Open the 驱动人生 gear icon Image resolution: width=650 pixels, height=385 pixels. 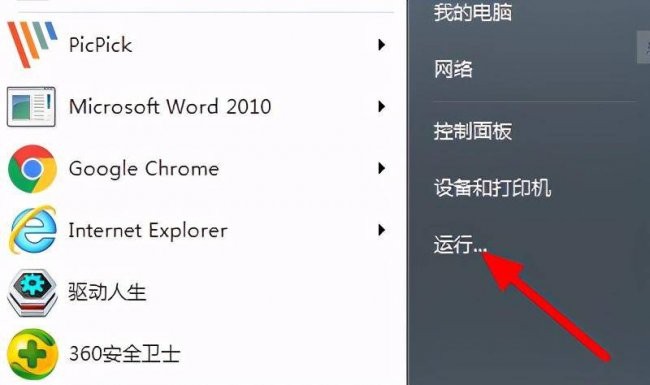coord(32,293)
